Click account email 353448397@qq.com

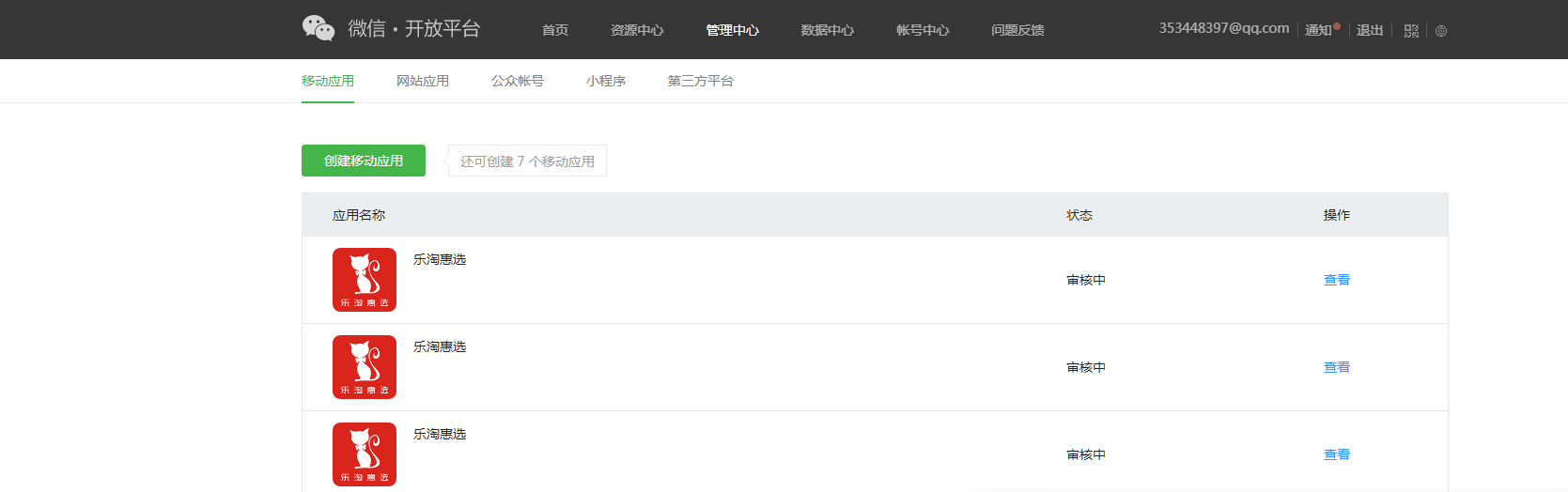(x=1224, y=28)
